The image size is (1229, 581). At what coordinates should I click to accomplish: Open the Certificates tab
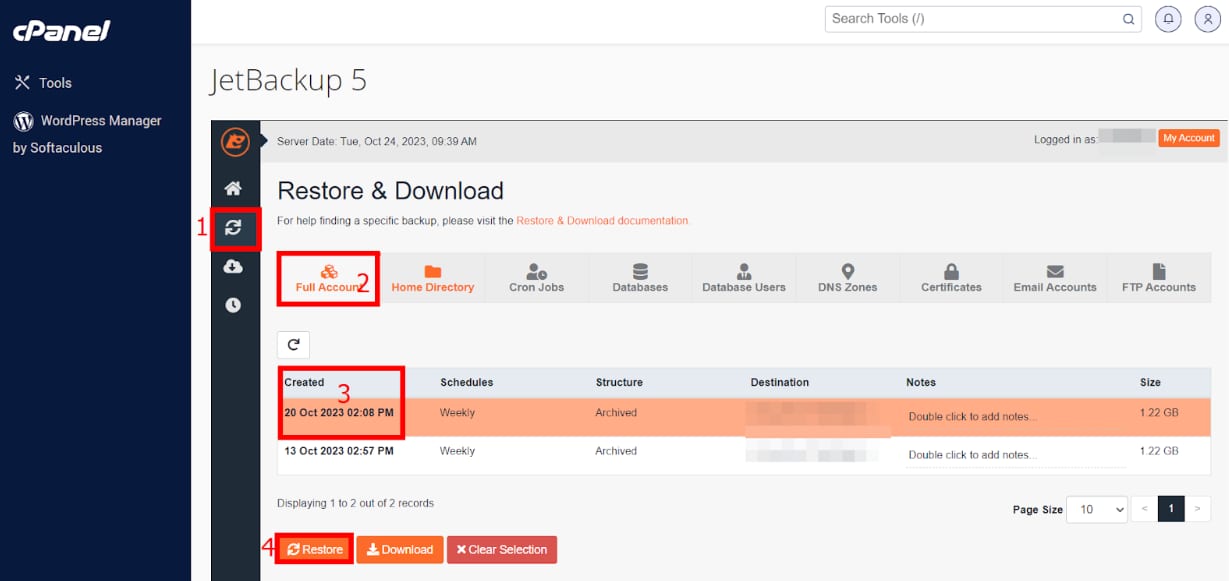click(951, 279)
